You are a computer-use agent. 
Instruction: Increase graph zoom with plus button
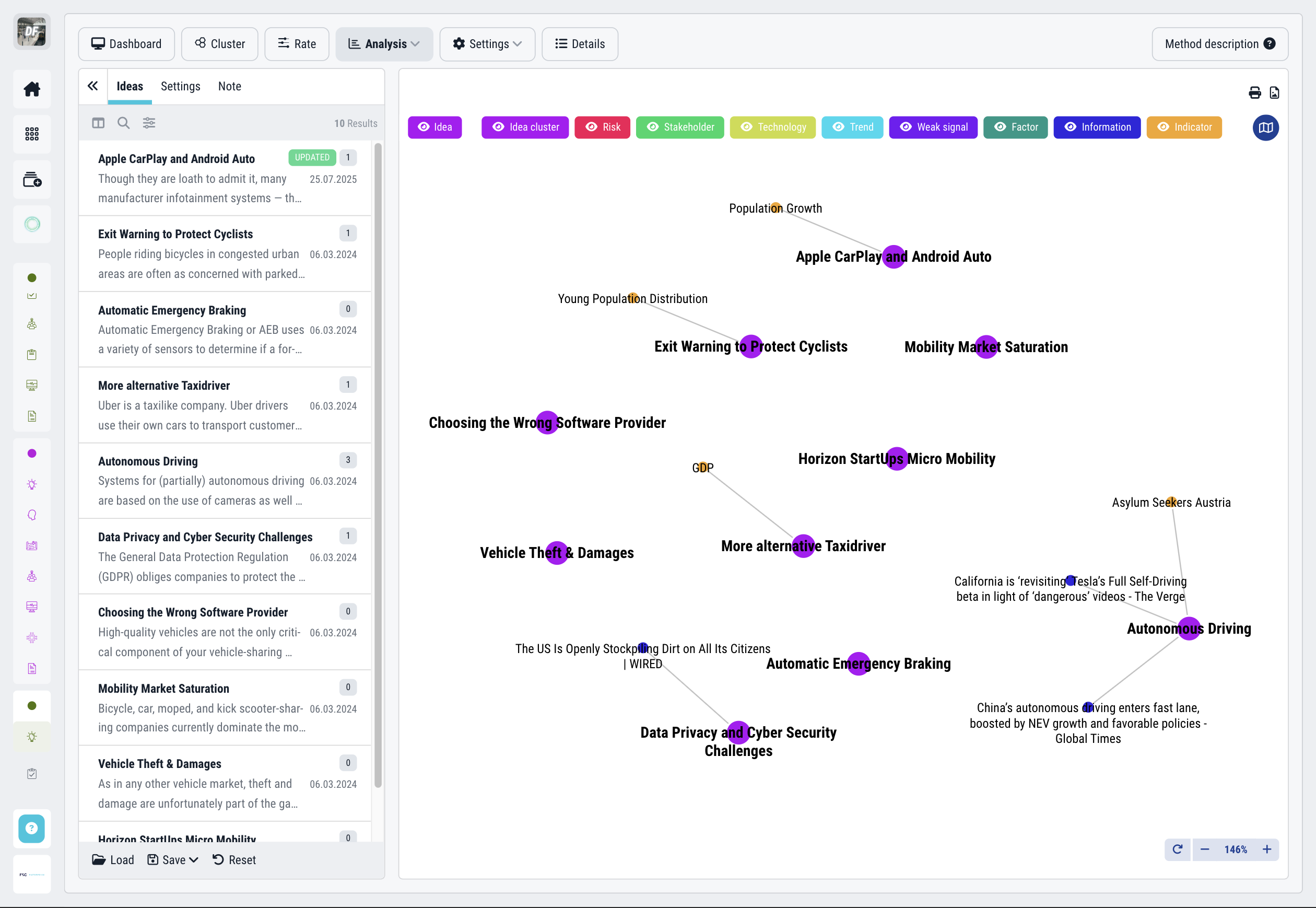(1266, 849)
